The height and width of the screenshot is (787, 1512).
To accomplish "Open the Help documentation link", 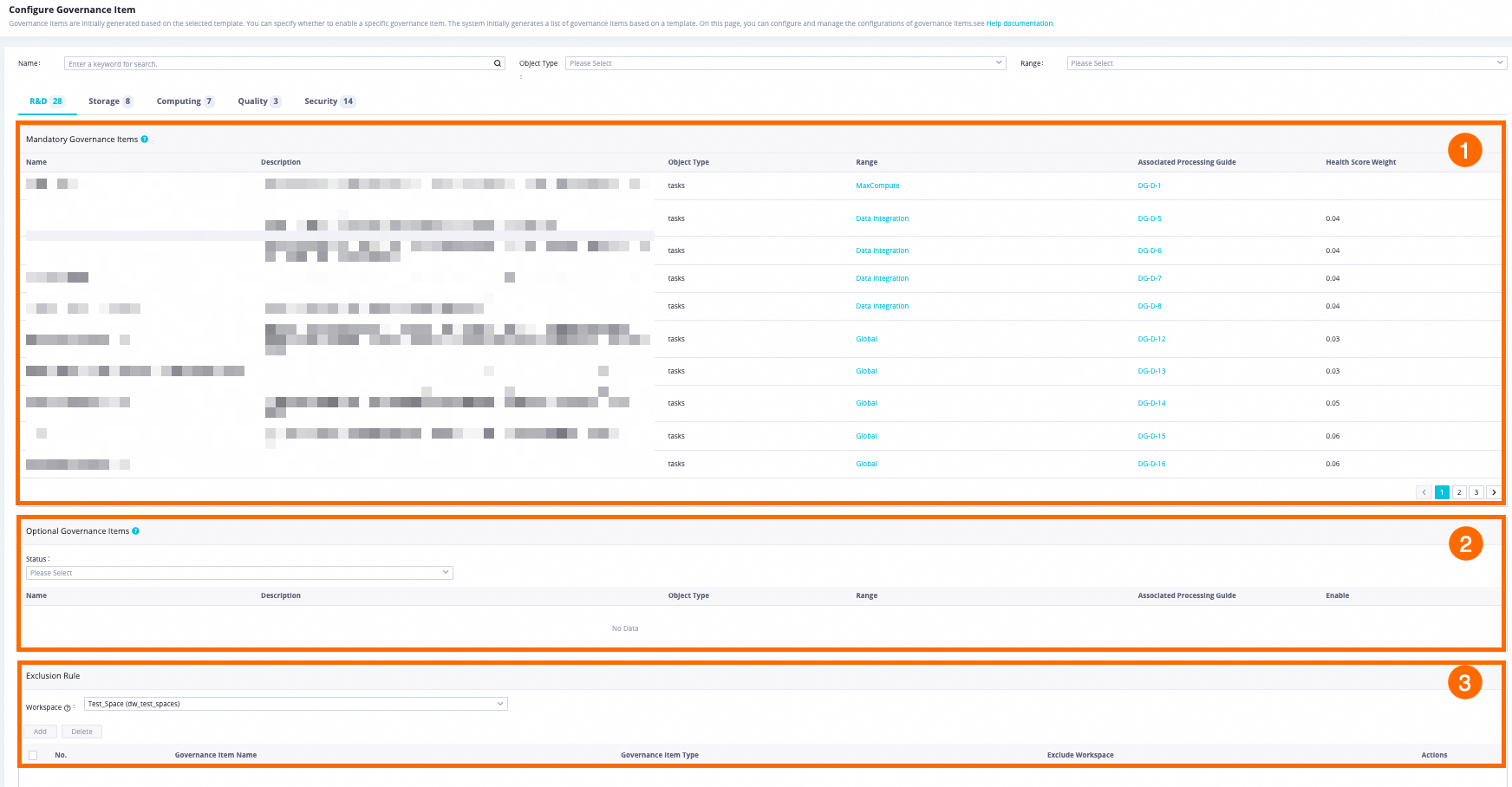I will point(1020,23).
